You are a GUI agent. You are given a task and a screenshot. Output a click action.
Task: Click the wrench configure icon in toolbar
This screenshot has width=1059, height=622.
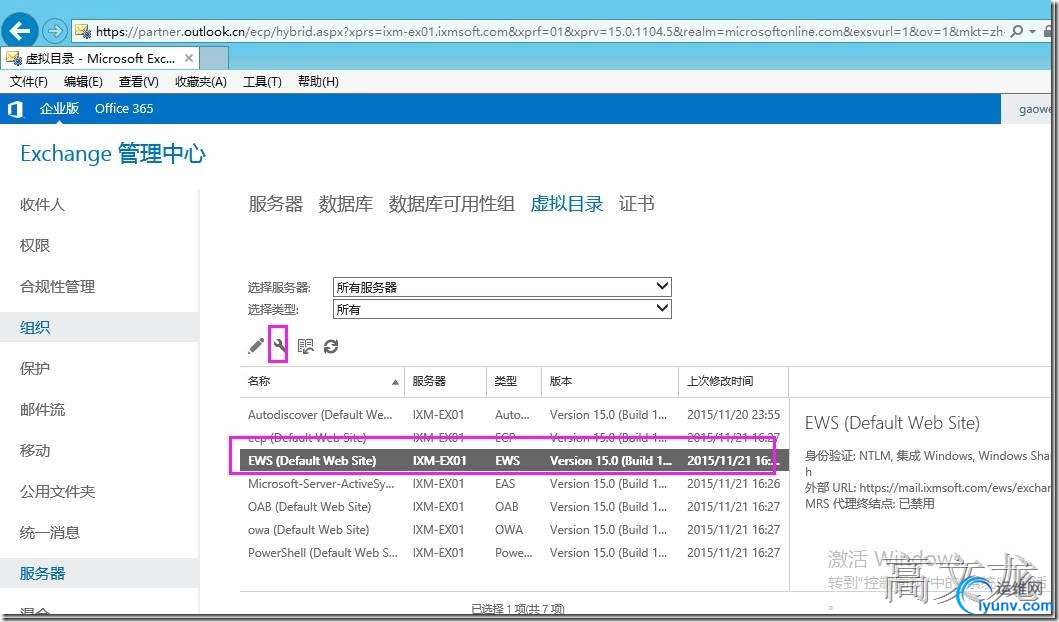coord(279,346)
